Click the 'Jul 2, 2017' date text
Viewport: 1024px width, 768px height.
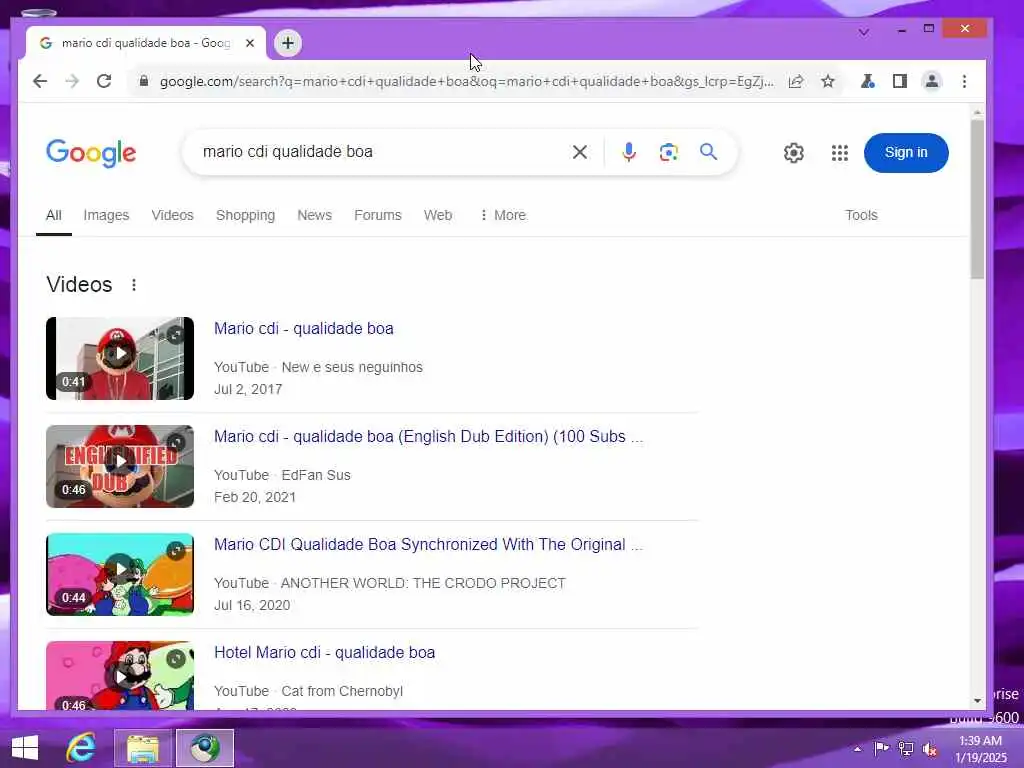pos(248,390)
